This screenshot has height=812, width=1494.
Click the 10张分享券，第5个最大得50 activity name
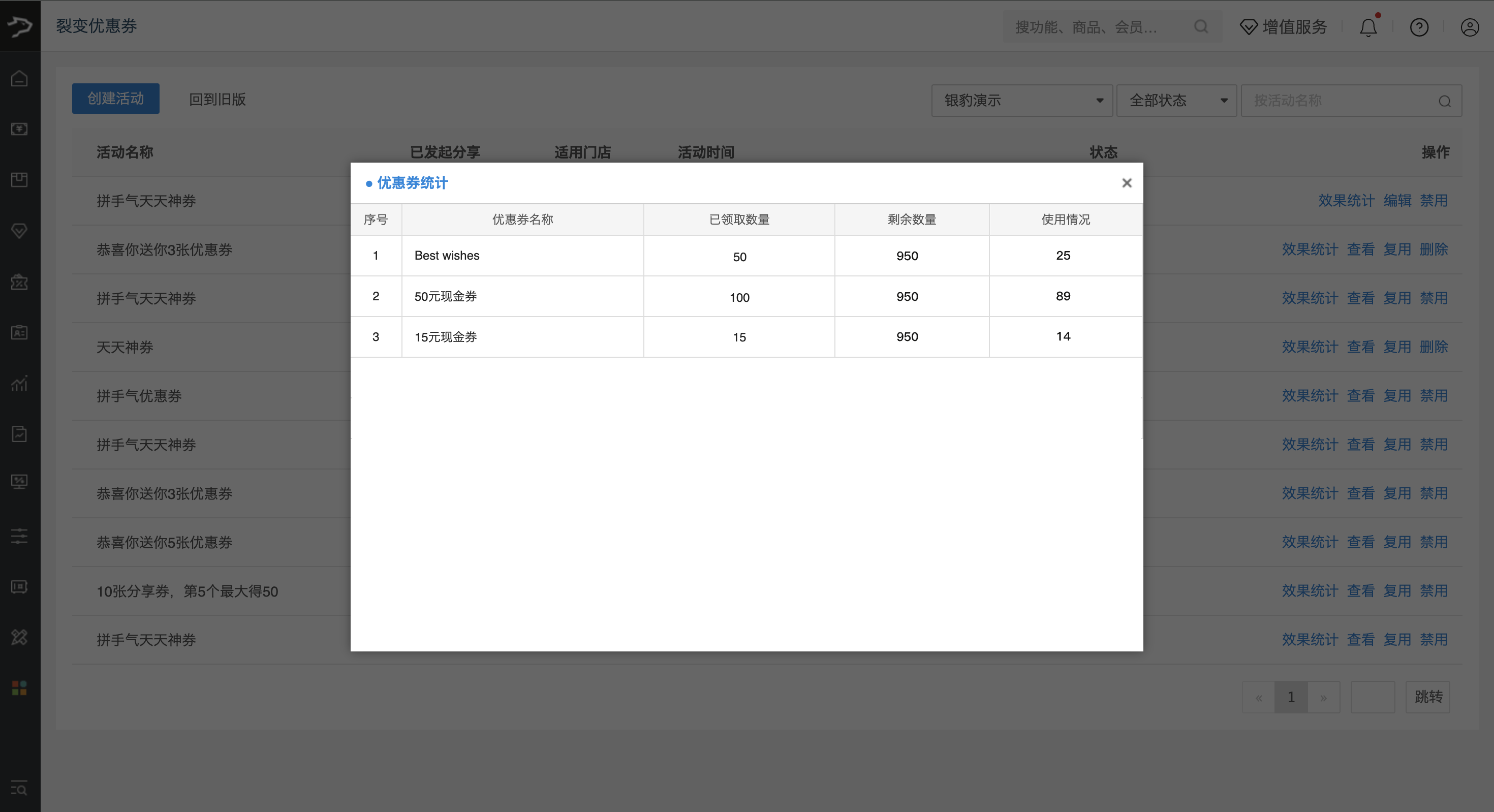[x=188, y=591]
